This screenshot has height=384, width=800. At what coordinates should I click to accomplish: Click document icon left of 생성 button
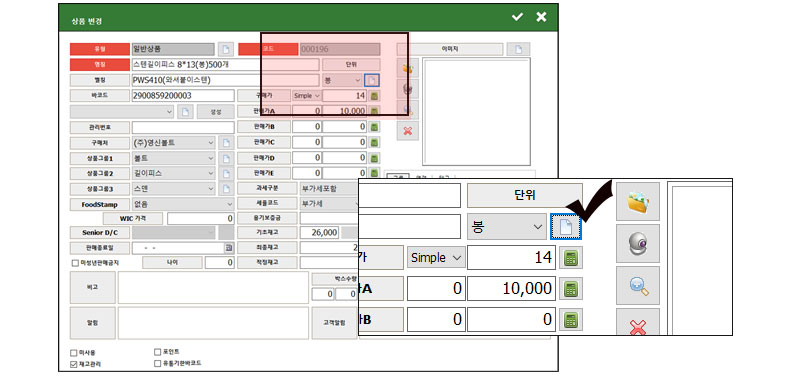point(185,112)
